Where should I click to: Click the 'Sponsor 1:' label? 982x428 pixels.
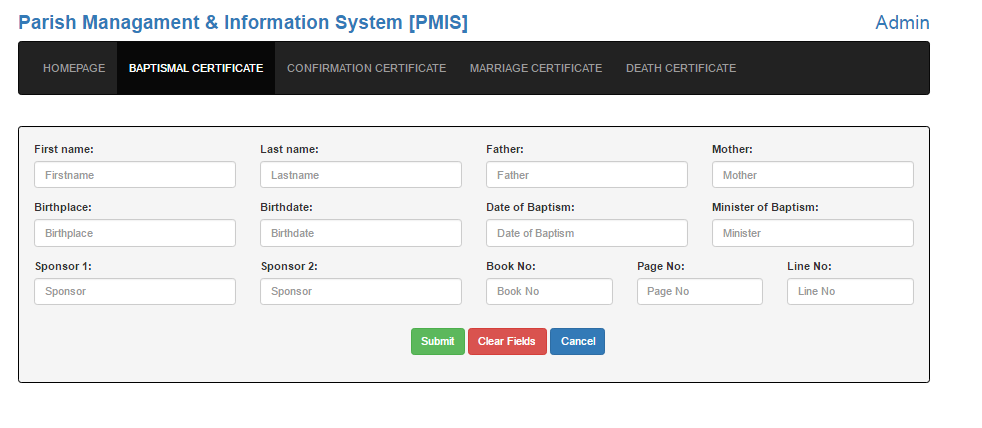[x=63, y=266]
